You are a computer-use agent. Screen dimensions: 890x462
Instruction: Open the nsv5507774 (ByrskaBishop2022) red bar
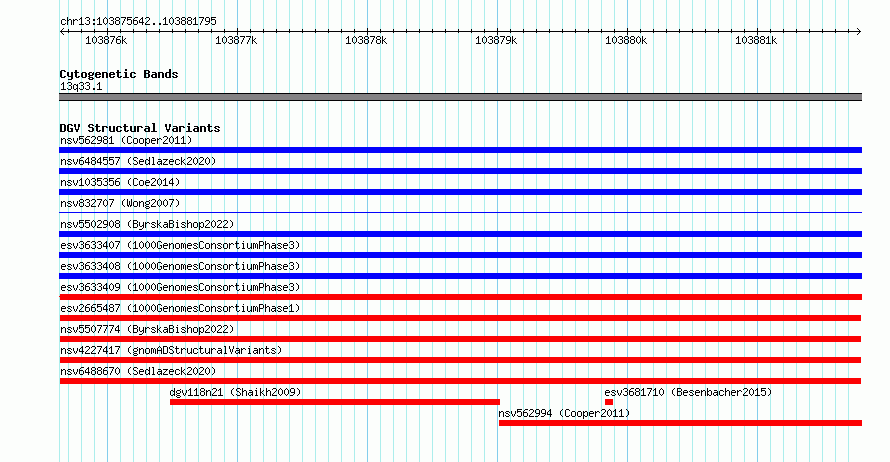click(x=460, y=339)
